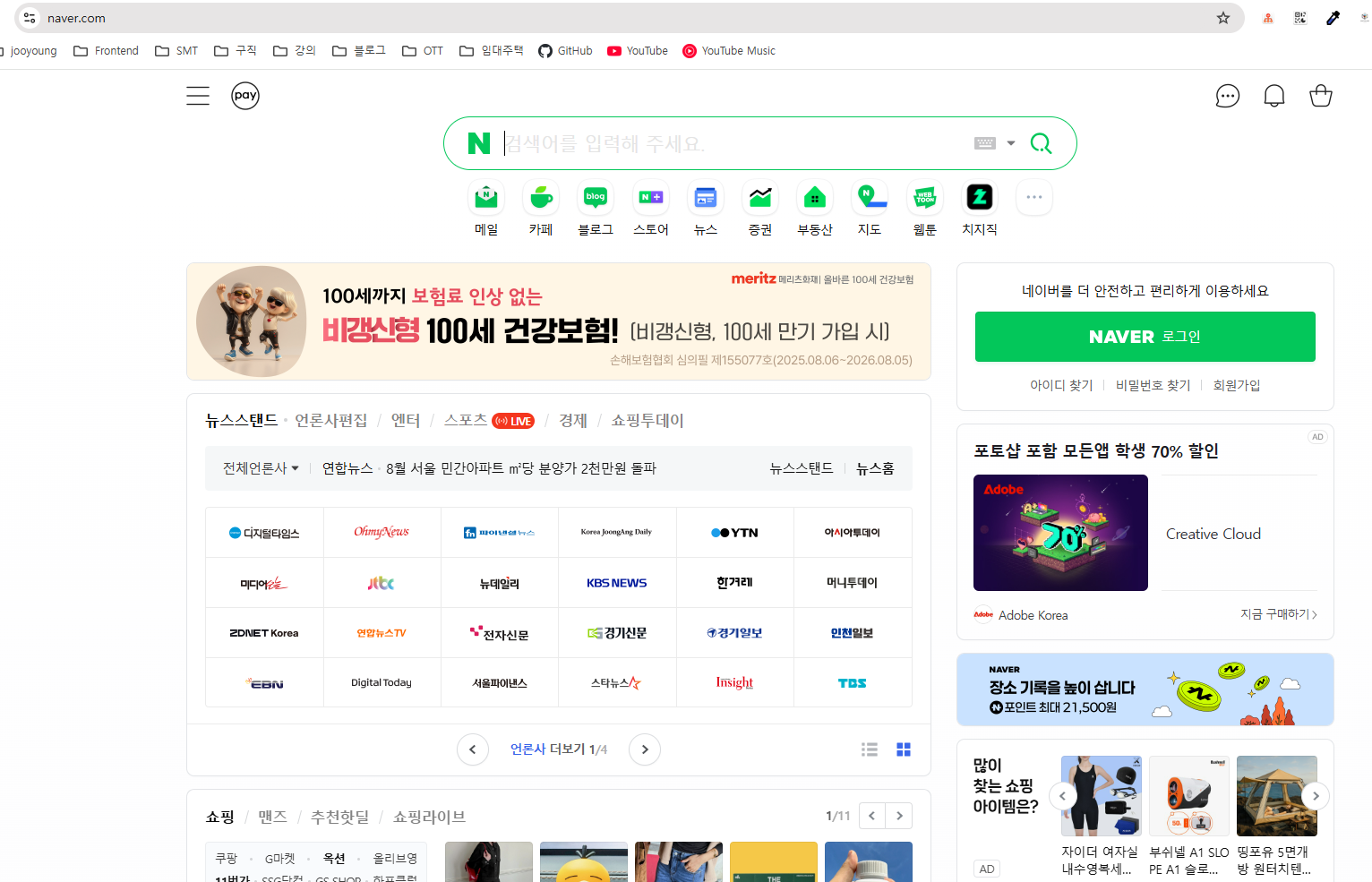Open the JTBC press logo
Viewport: 1372px width, 882px height.
(382, 583)
